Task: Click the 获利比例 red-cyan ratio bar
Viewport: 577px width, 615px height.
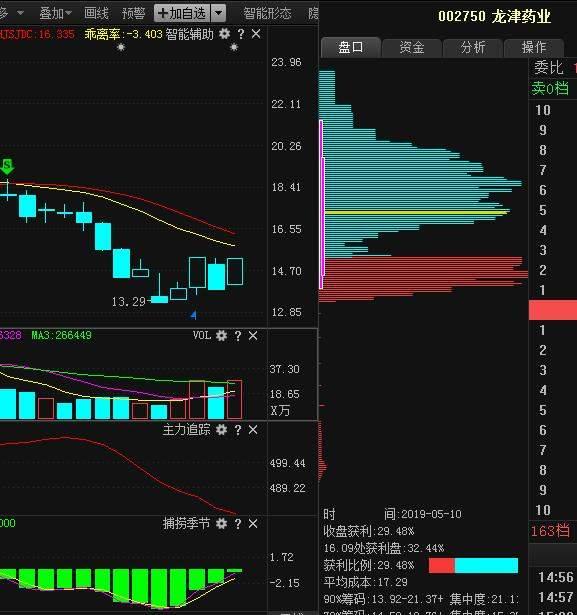Action: [x=473, y=566]
